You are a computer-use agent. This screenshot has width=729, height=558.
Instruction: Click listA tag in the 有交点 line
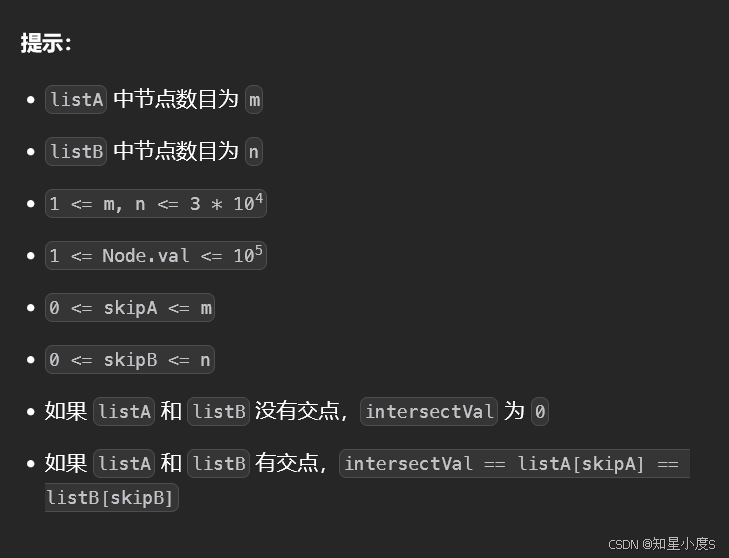tap(124, 464)
